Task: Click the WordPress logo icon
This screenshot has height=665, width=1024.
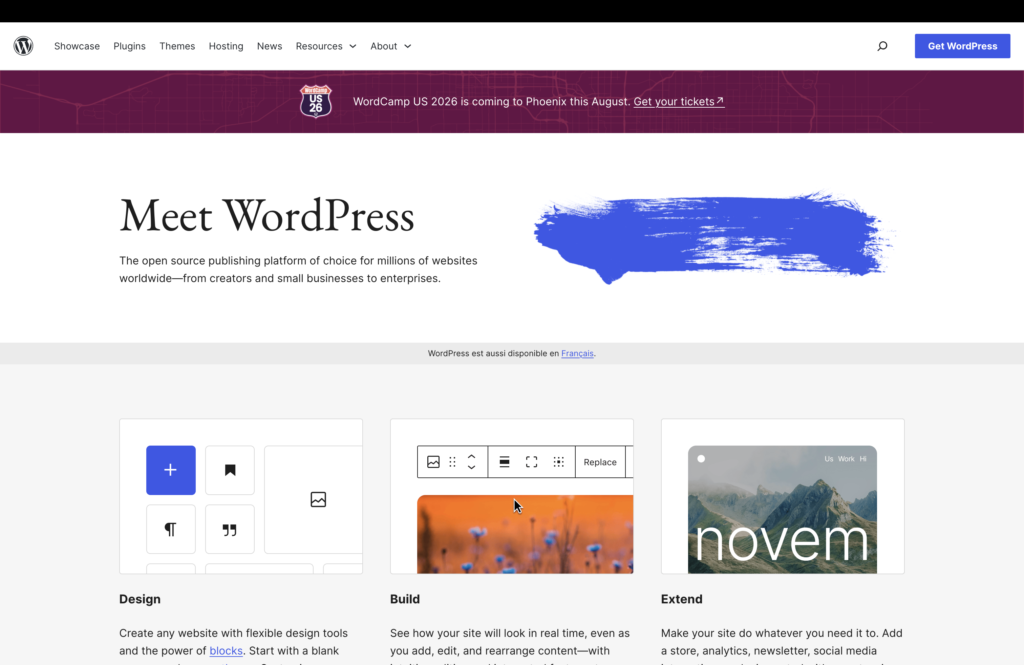Action: point(24,46)
